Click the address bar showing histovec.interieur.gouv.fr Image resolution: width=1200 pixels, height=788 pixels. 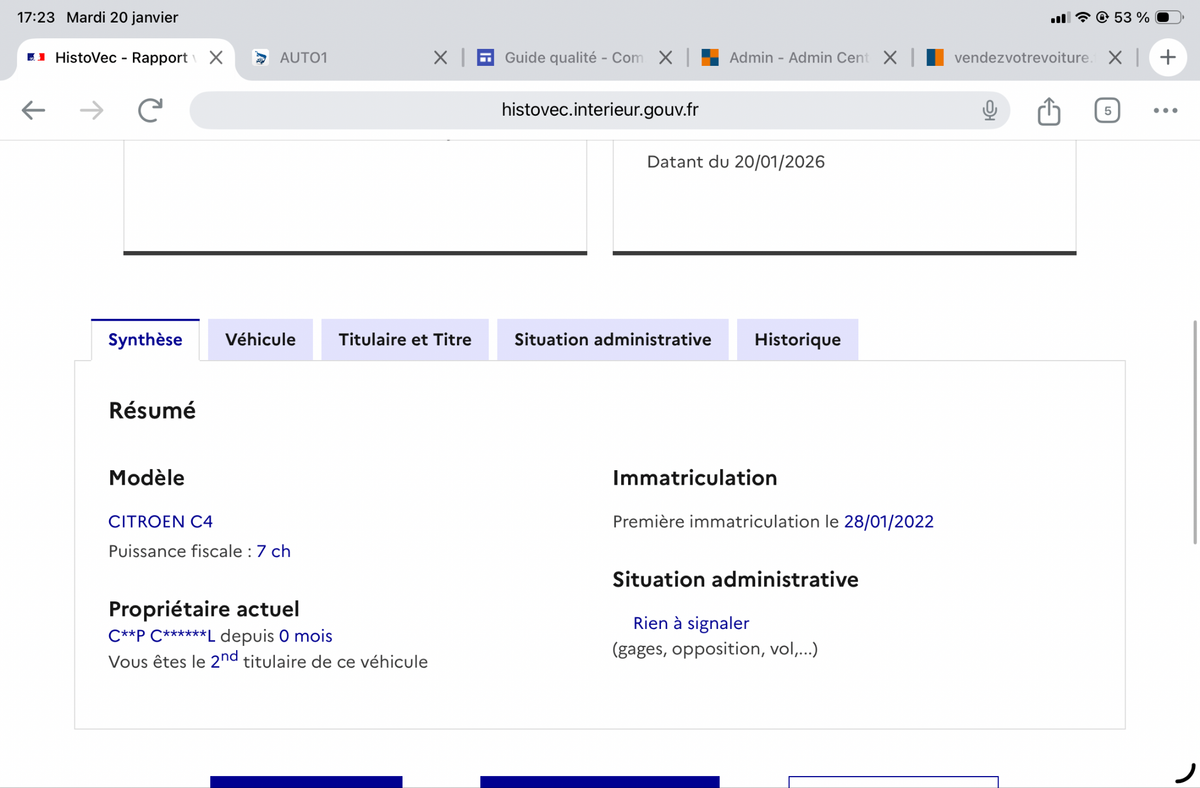pos(600,110)
